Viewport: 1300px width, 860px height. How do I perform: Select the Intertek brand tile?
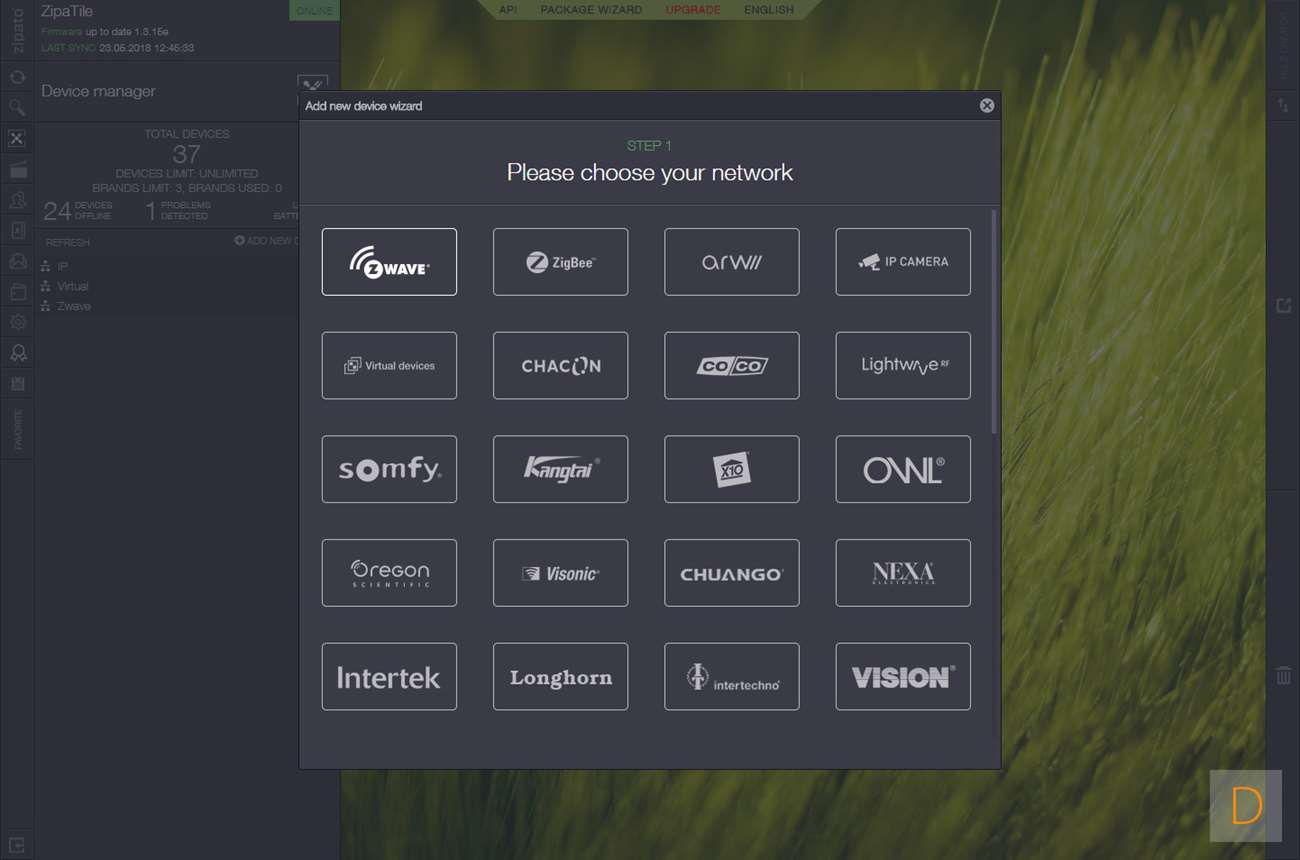(x=389, y=677)
